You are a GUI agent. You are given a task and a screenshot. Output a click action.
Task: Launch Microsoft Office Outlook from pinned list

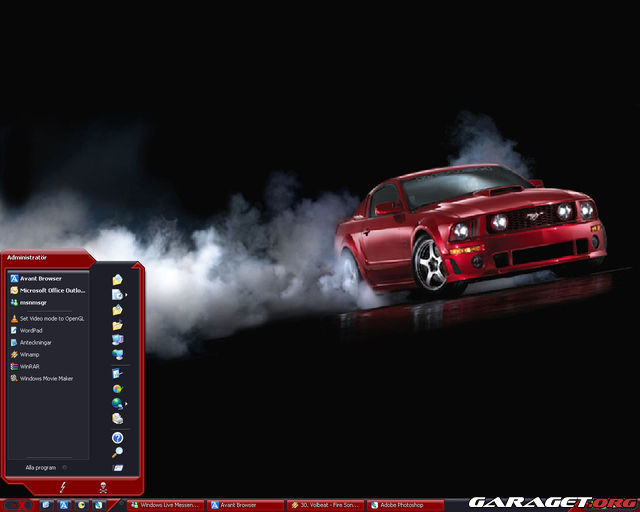pos(50,290)
